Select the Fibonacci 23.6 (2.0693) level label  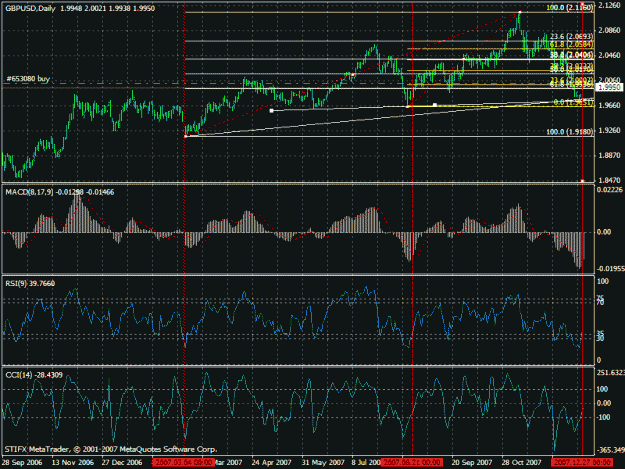tap(572, 36)
